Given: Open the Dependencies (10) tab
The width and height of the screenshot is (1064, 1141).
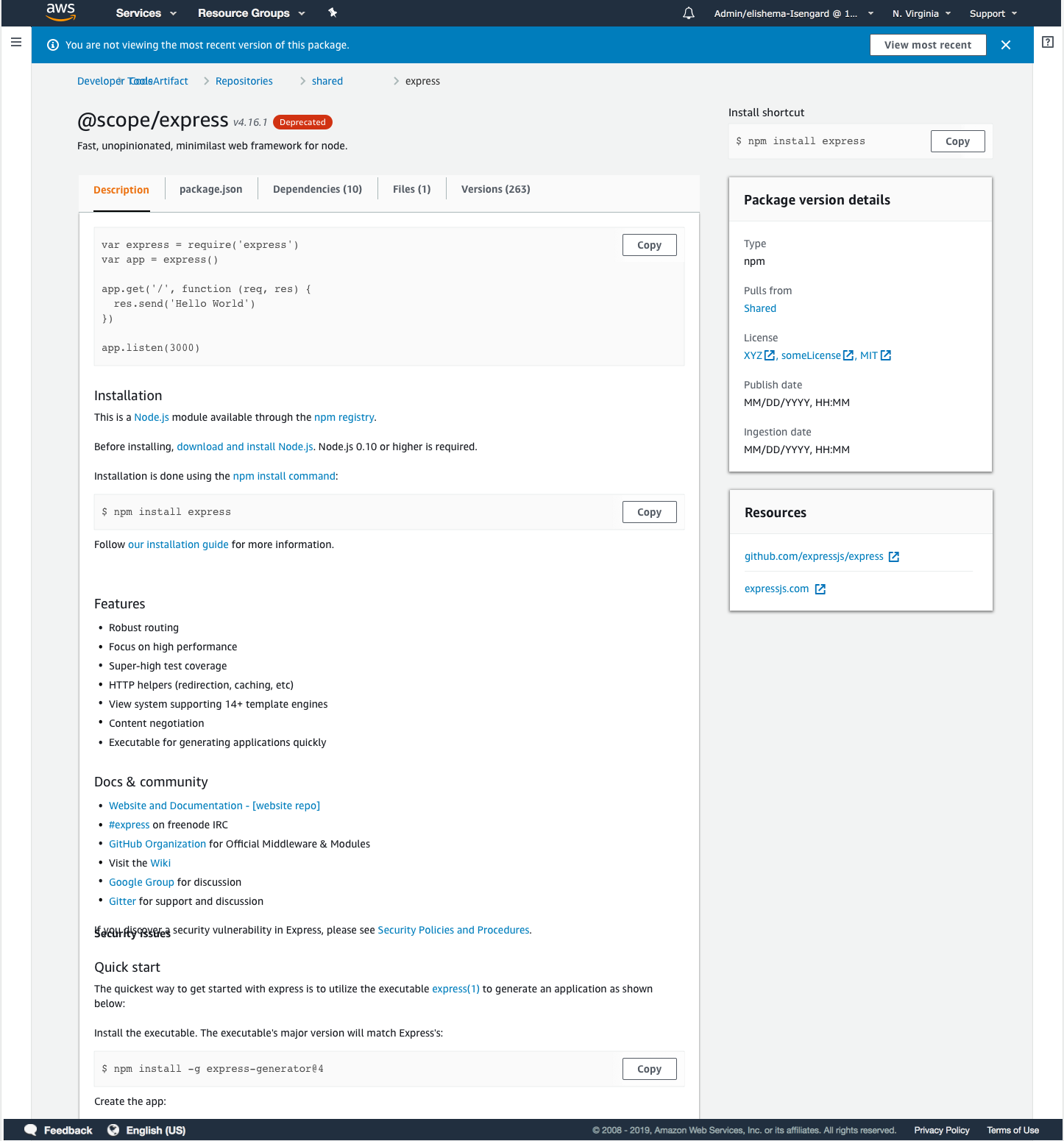Looking at the screenshot, I should pyautogui.click(x=318, y=189).
